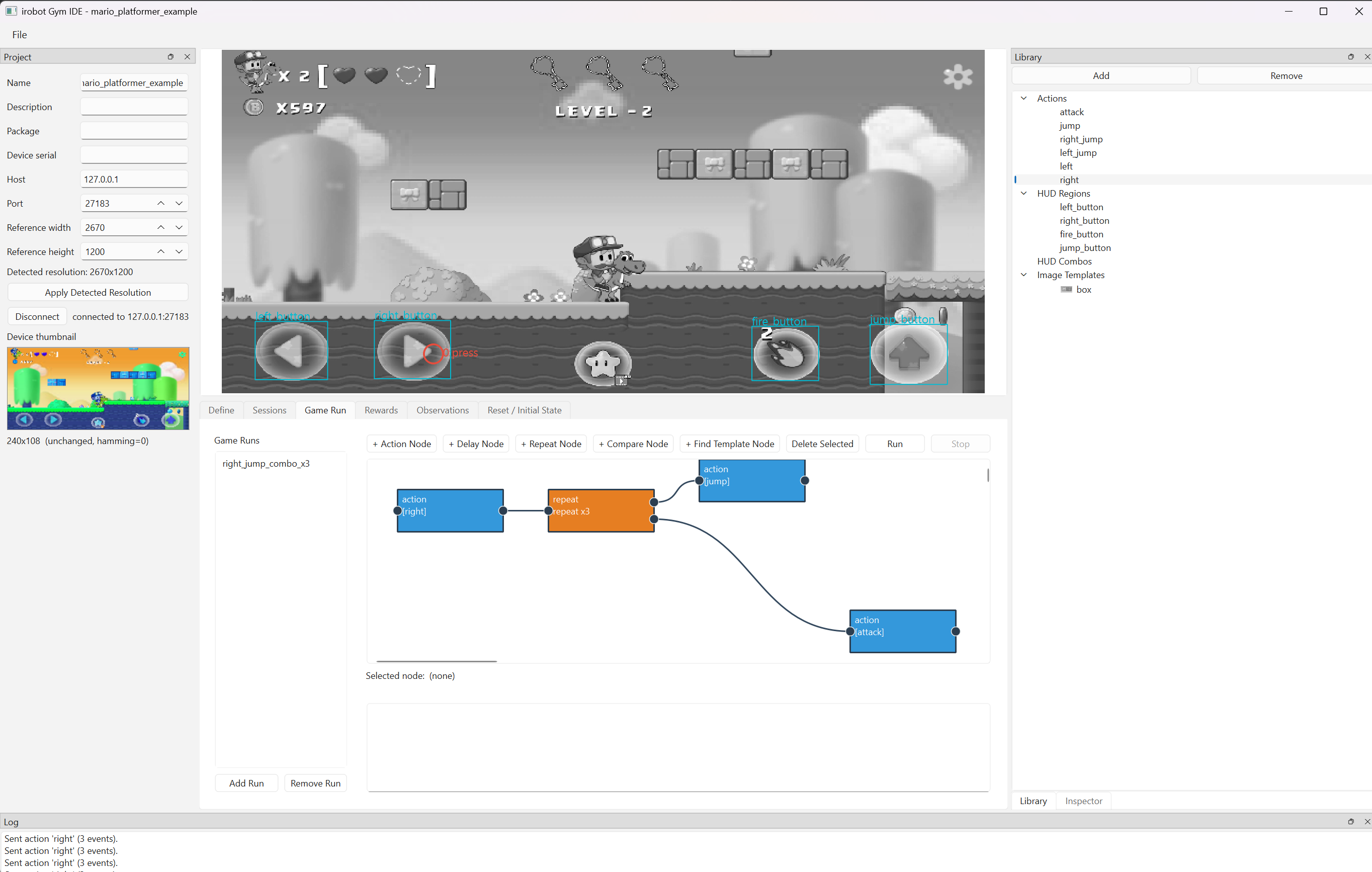Screen dimensions: 1372x872
Task: Increase Reference width with up arrow
Action: tap(161, 227)
